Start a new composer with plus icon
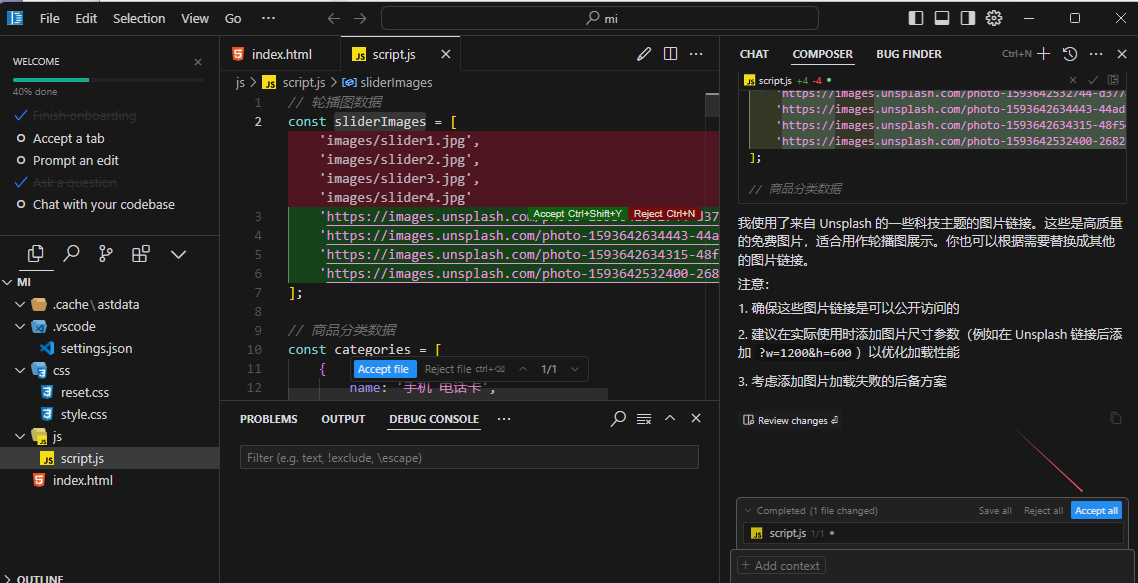 pyautogui.click(x=1044, y=54)
